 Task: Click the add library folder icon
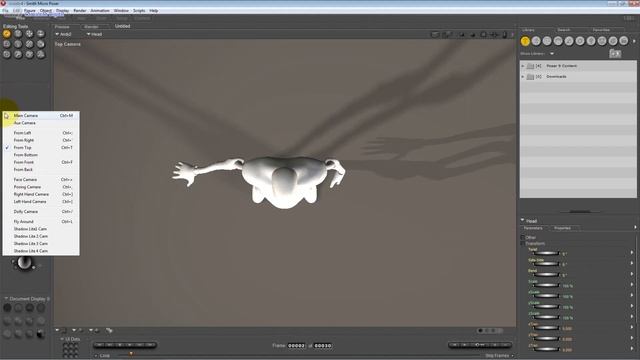[x=615, y=53]
